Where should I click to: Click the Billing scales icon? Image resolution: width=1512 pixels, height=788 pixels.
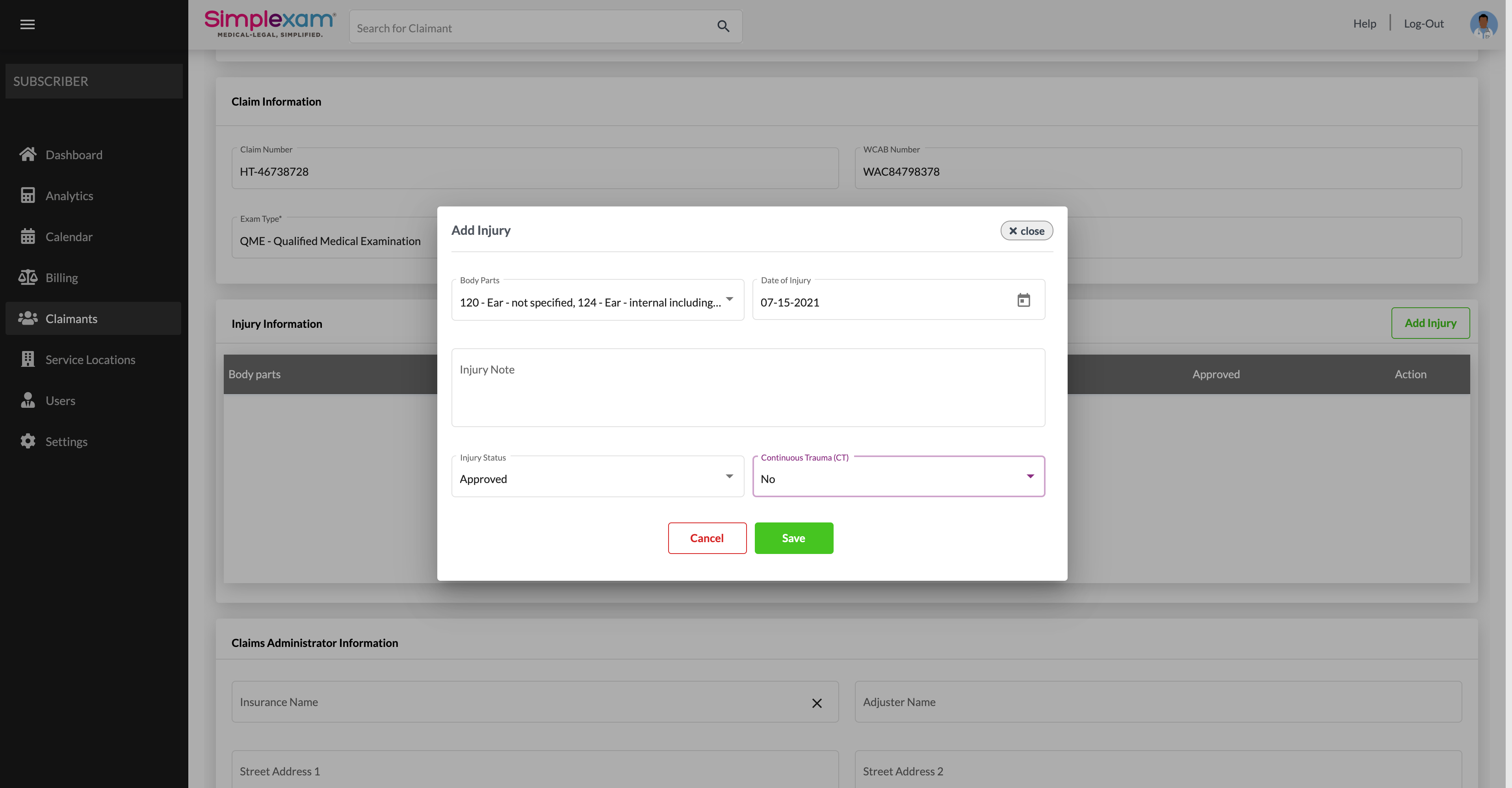pos(28,277)
